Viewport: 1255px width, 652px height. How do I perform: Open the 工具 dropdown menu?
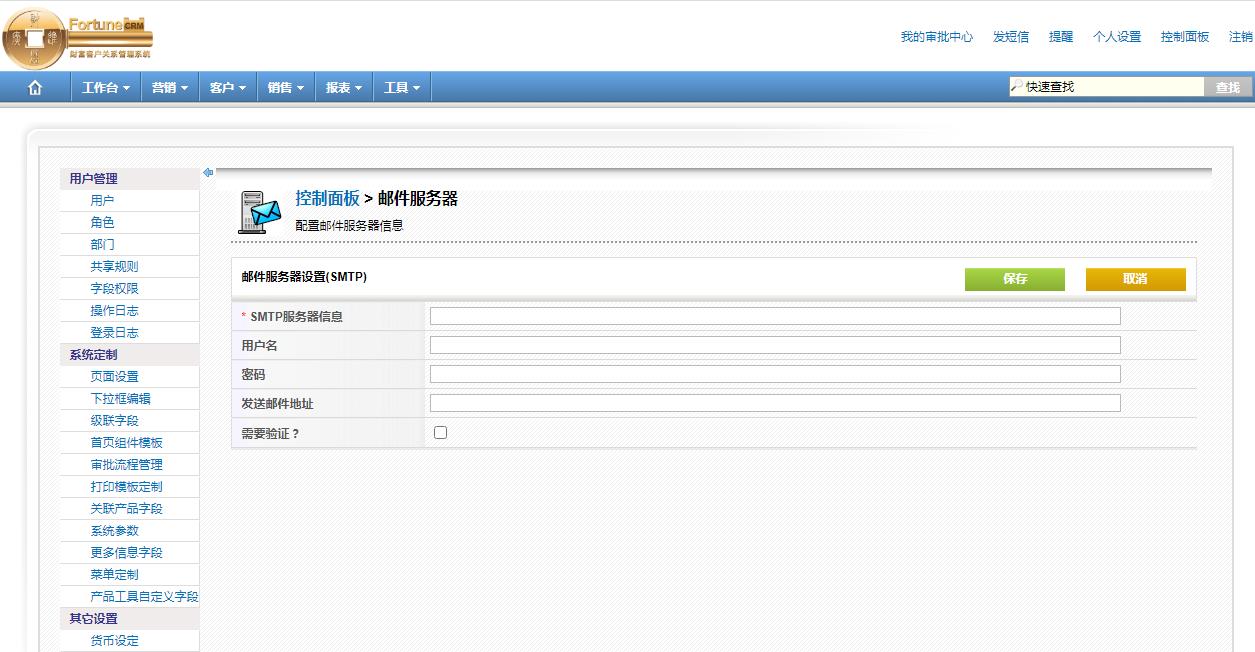click(x=402, y=88)
